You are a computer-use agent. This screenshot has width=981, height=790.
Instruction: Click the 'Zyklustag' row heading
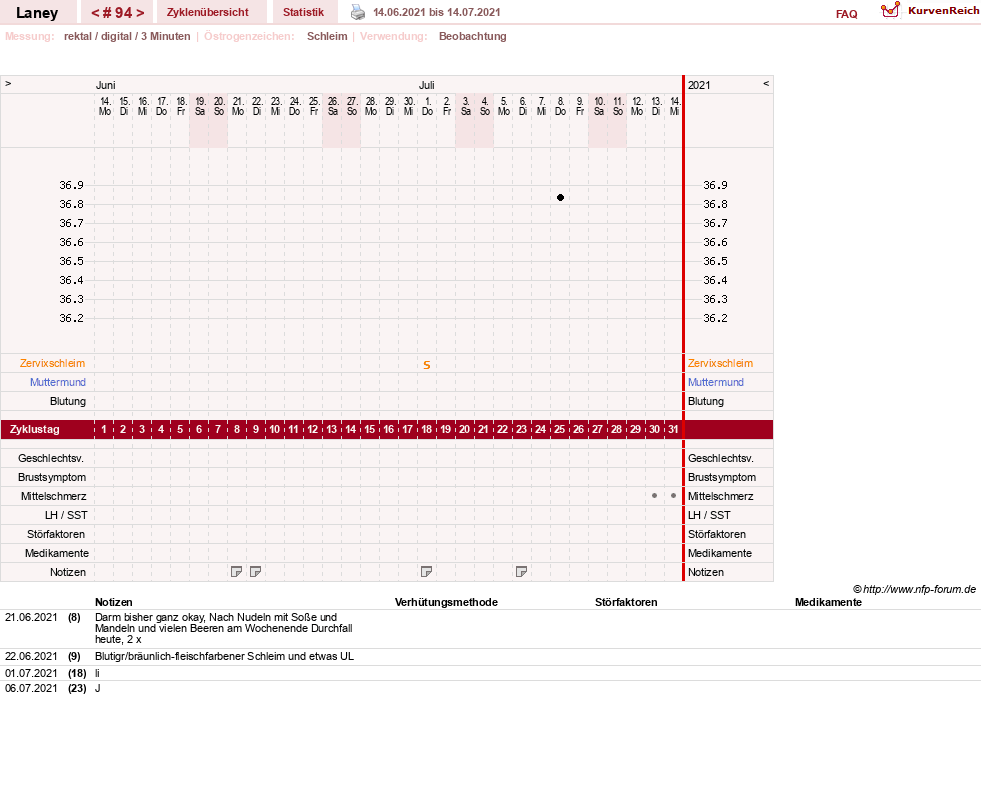34,430
